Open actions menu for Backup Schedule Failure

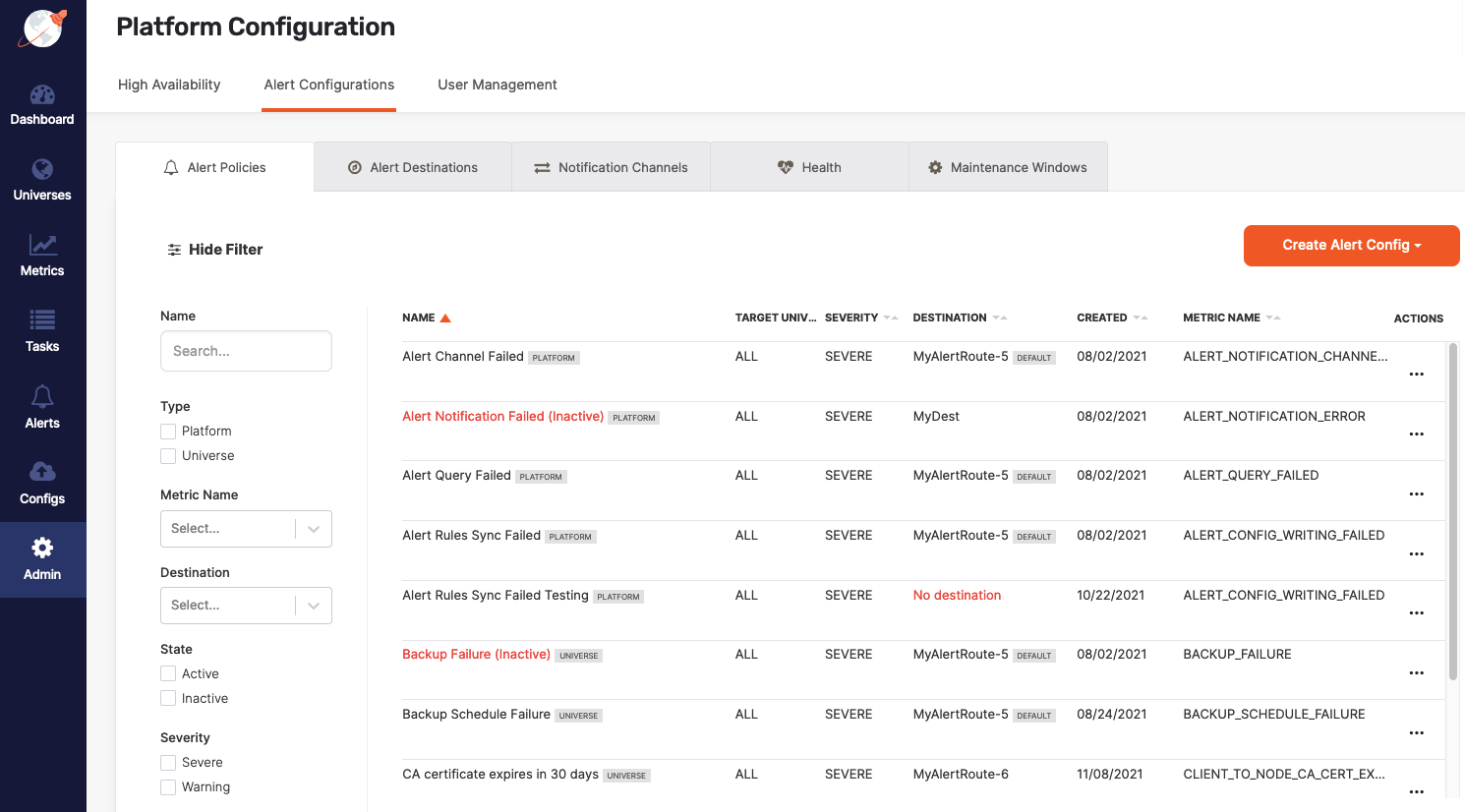click(x=1417, y=733)
